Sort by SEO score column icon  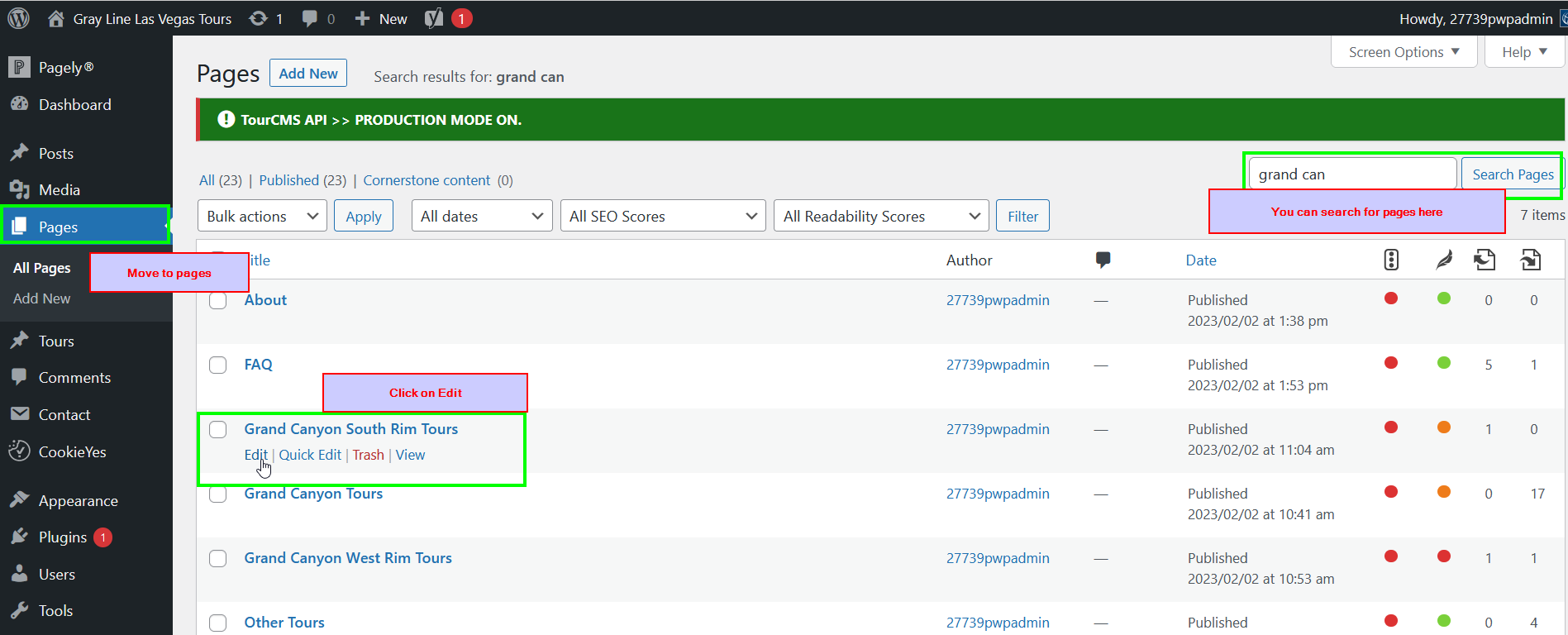pyautogui.click(x=1391, y=260)
